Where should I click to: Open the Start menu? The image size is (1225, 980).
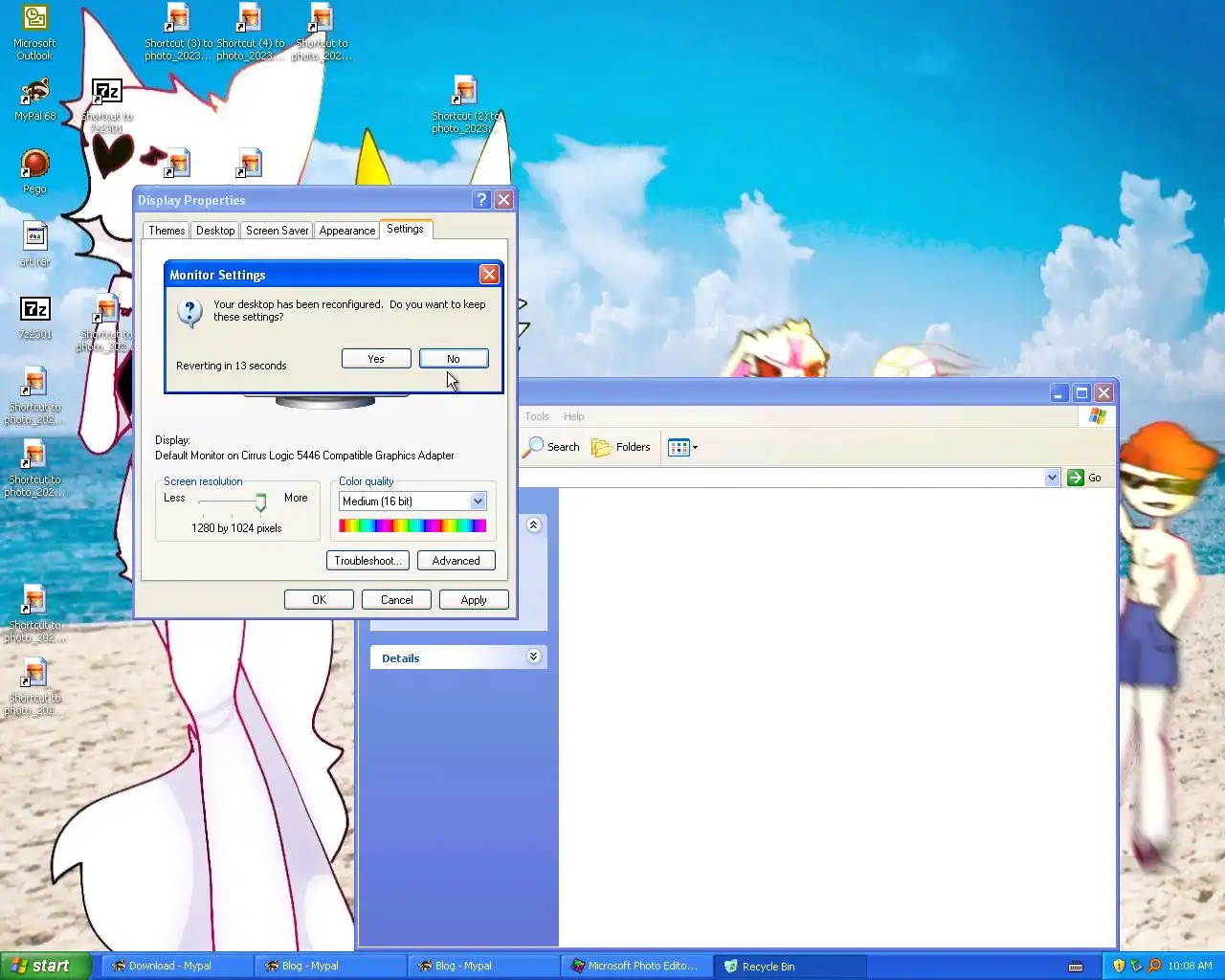tap(46, 966)
